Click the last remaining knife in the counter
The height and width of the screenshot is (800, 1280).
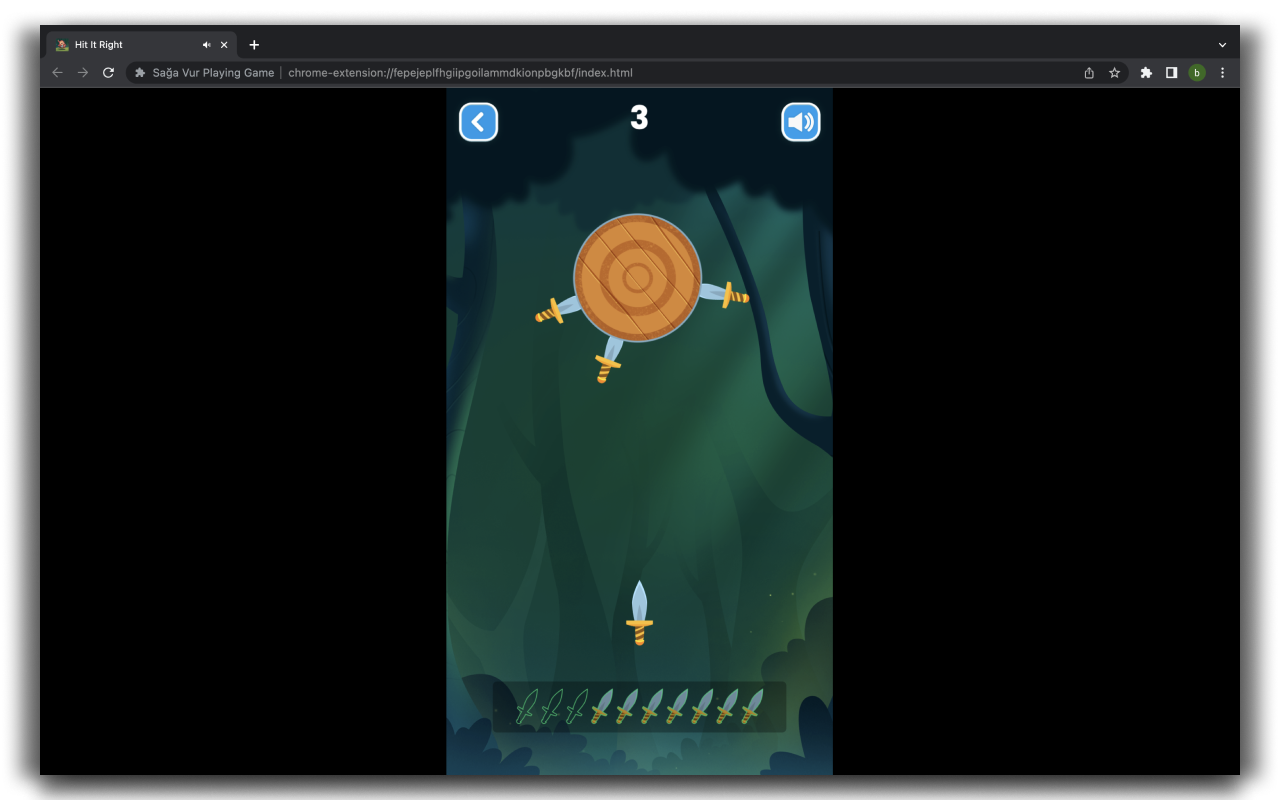click(752, 707)
